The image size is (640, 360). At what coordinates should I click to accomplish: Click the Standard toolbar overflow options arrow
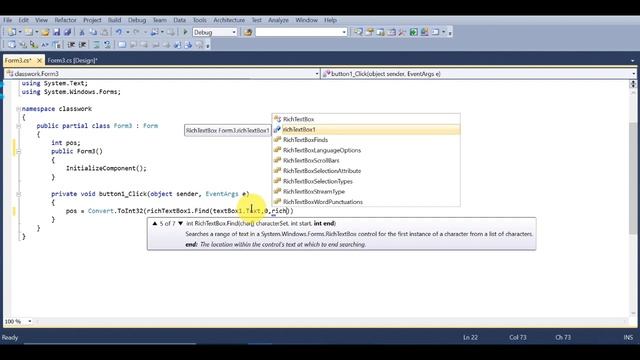(450, 33)
